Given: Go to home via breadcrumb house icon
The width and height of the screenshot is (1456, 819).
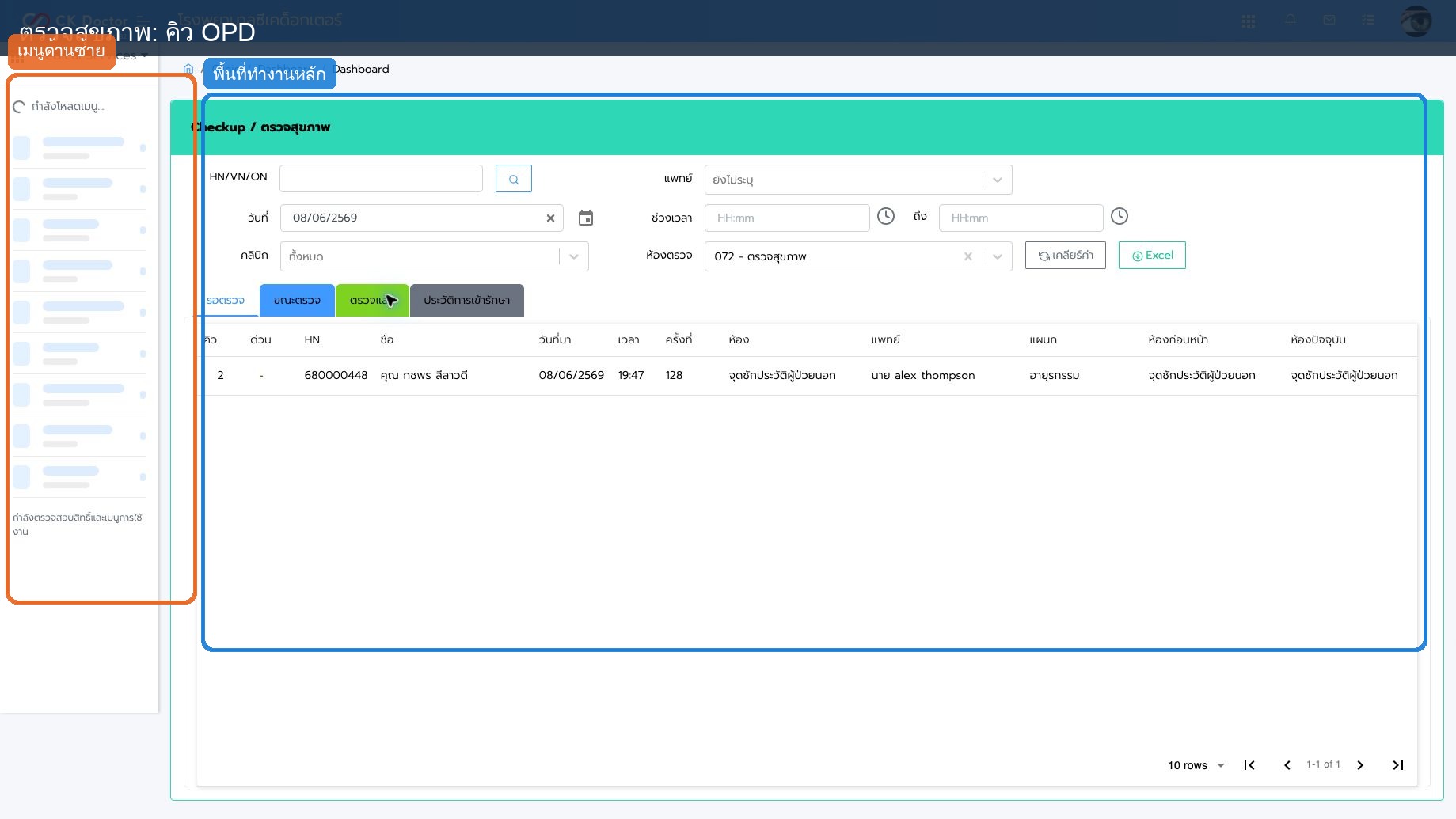Looking at the screenshot, I should tap(188, 69).
